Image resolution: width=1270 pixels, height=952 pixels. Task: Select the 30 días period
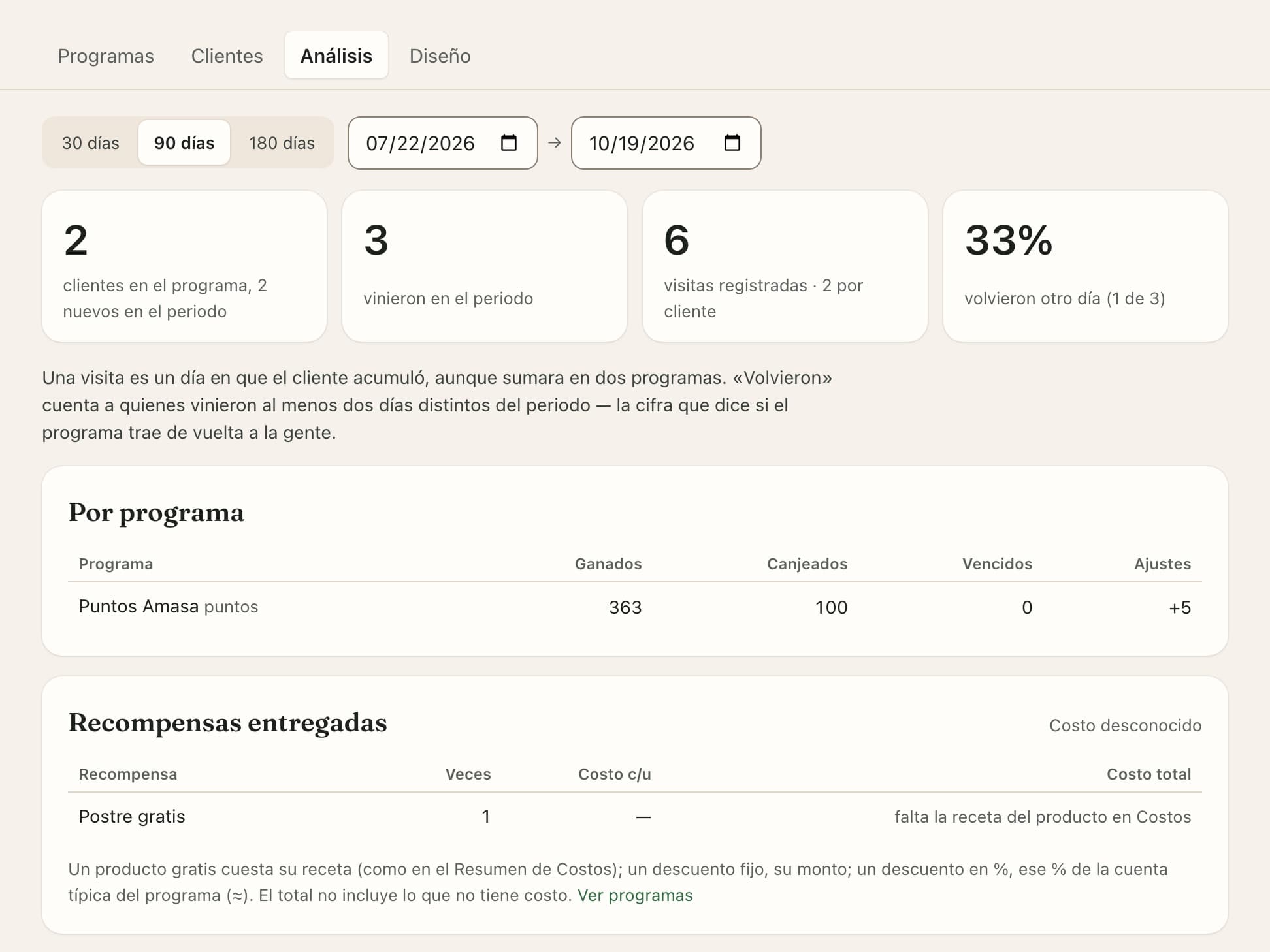tap(90, 143)
